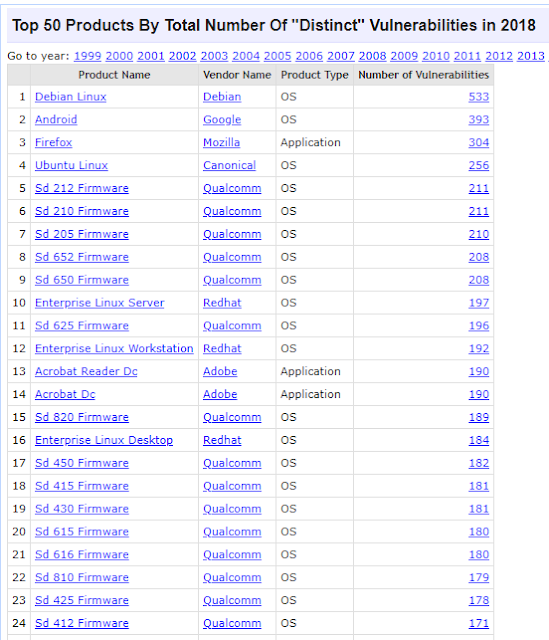Open the Sd 652 Firmware product link
Image resolution: width=549 pixels, height=640 pixels.
point(82,257)
